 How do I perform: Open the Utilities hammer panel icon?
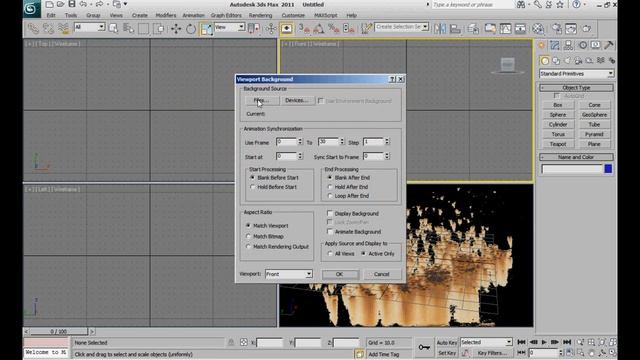(x=609, y=45)
